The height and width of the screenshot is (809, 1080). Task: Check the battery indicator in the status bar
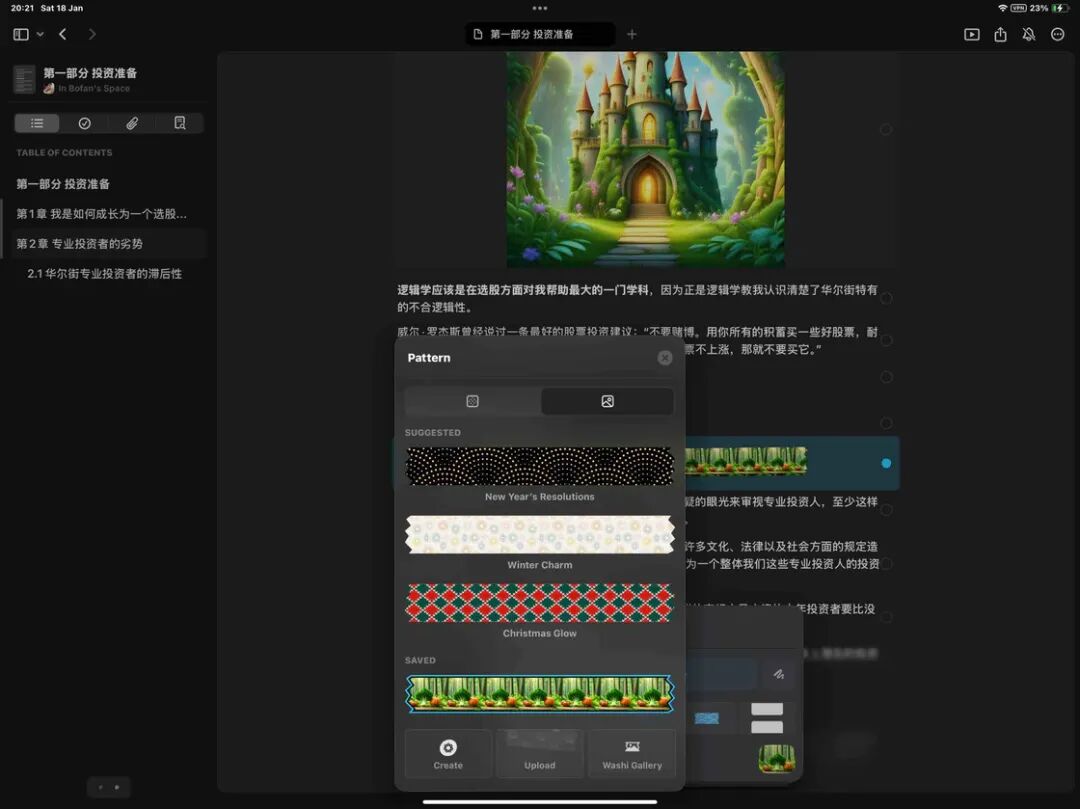click(1061, 8)
